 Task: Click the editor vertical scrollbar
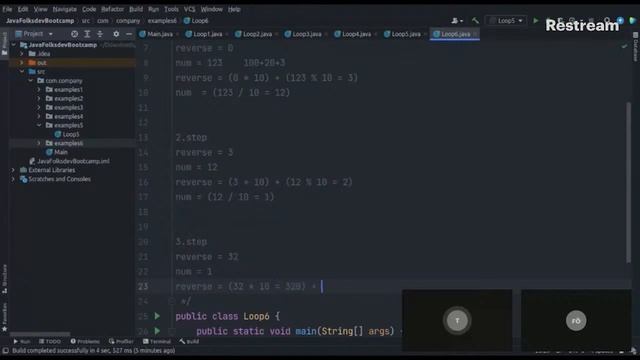click(629, 182)
